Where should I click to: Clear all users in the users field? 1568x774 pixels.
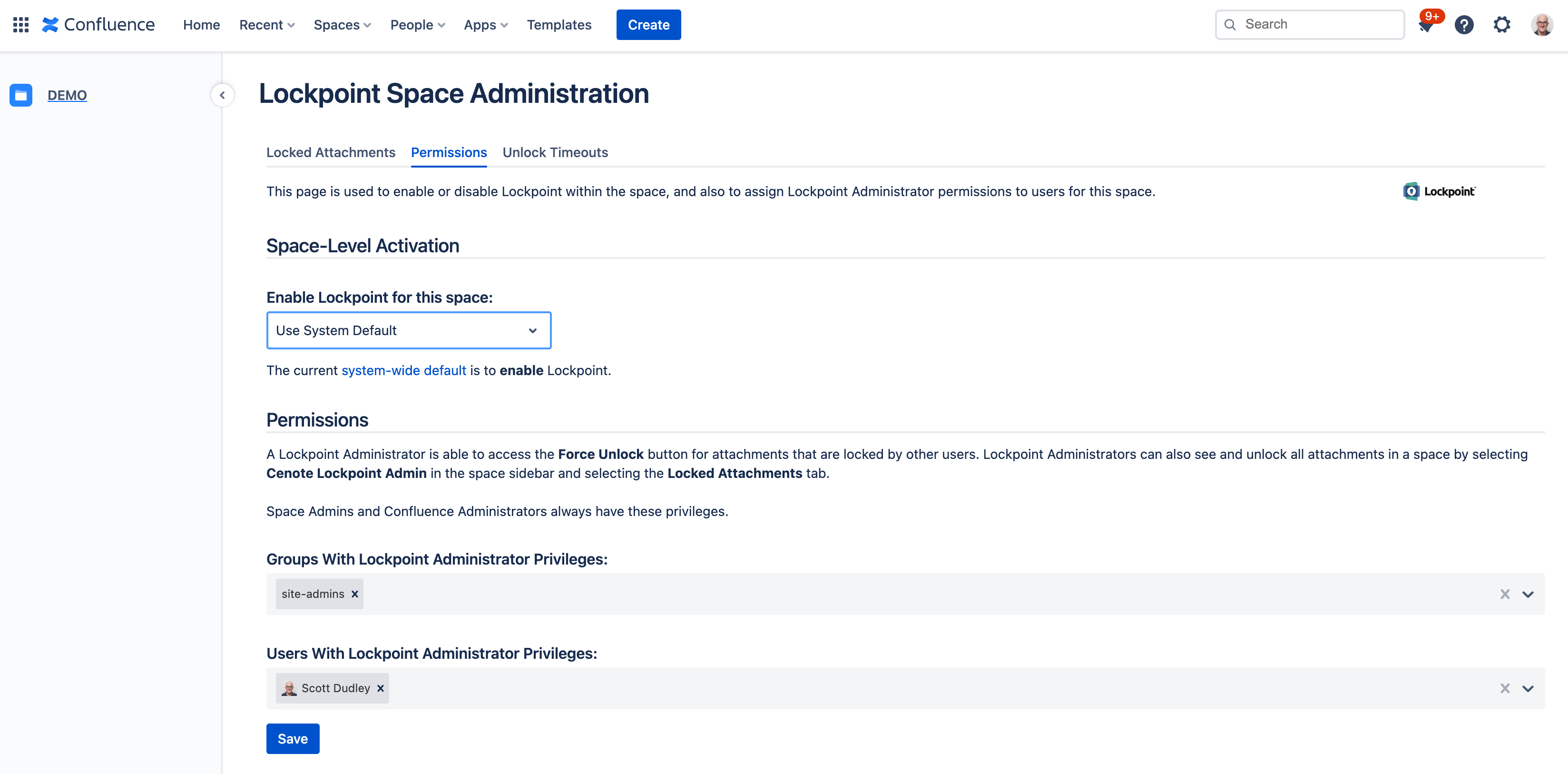pos(1505,688)
